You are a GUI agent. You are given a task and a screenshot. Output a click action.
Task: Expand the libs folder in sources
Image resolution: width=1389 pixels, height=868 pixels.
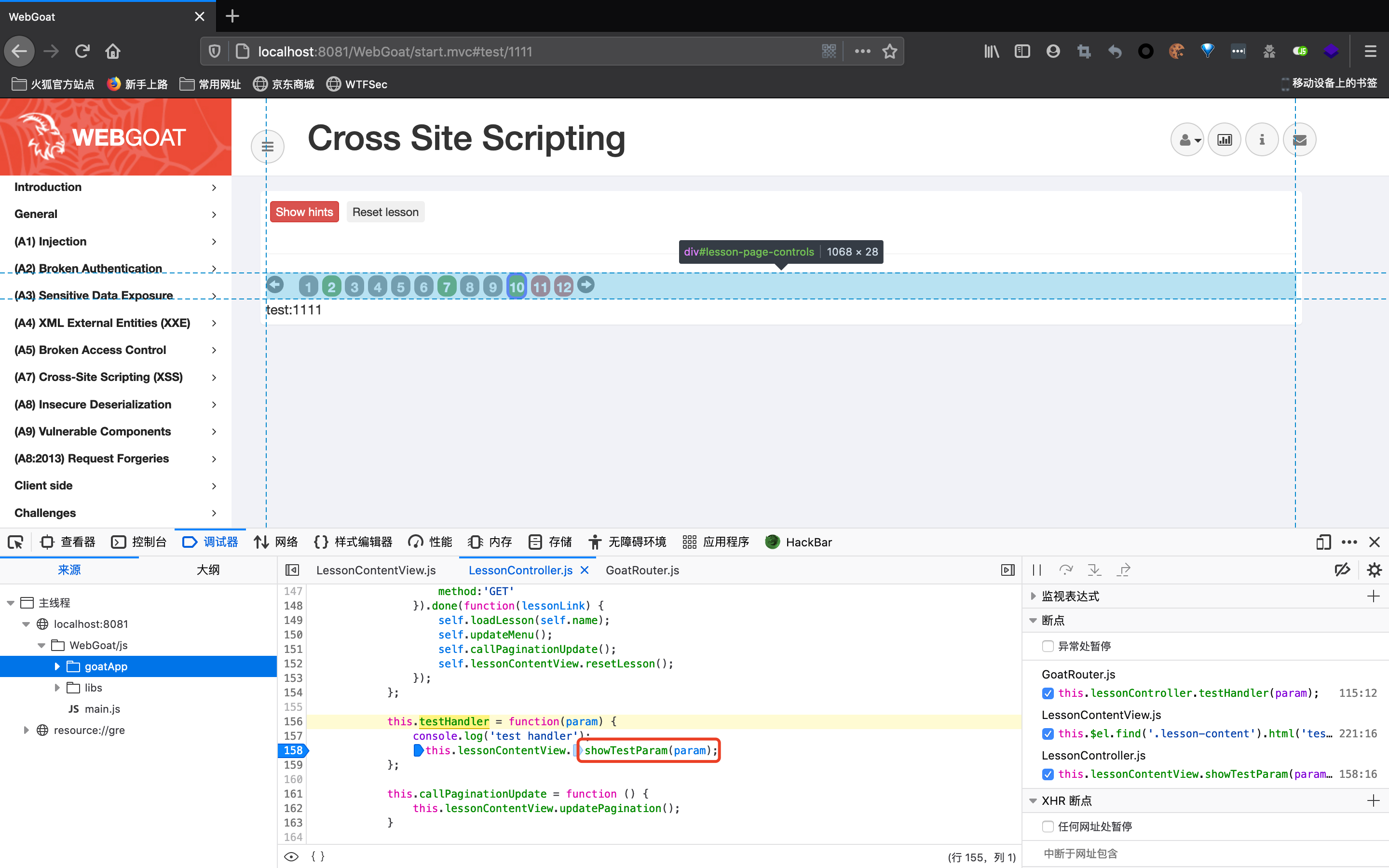point(57,687)
